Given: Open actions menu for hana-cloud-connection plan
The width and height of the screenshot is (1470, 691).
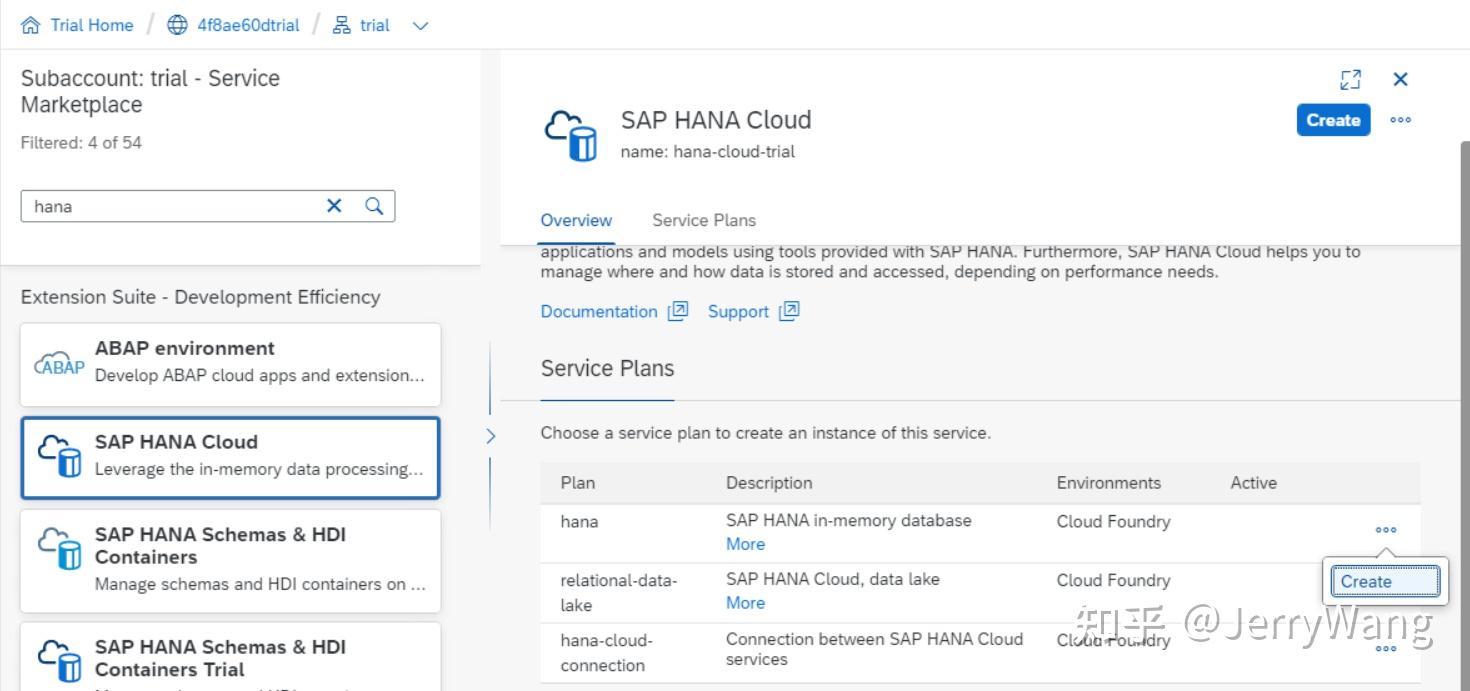Looking at the screenshot, I should pyautogui.click(x=1385, y=648).
